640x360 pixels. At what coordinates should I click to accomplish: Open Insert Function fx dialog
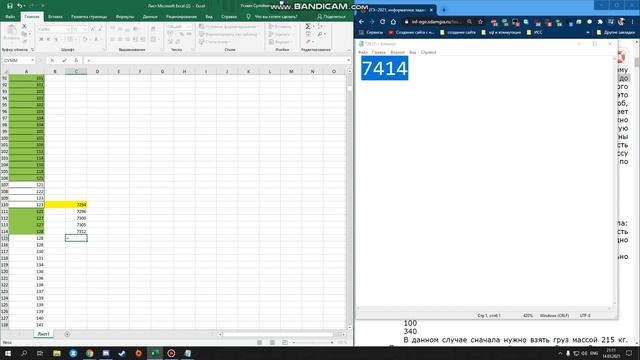[76, 60]
